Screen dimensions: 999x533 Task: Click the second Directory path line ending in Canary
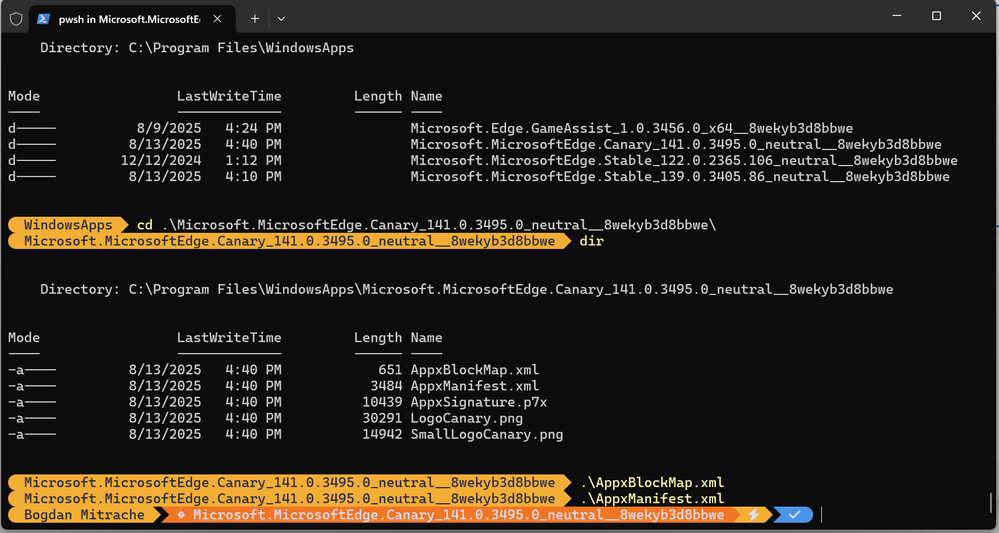[x=466, y=290]
